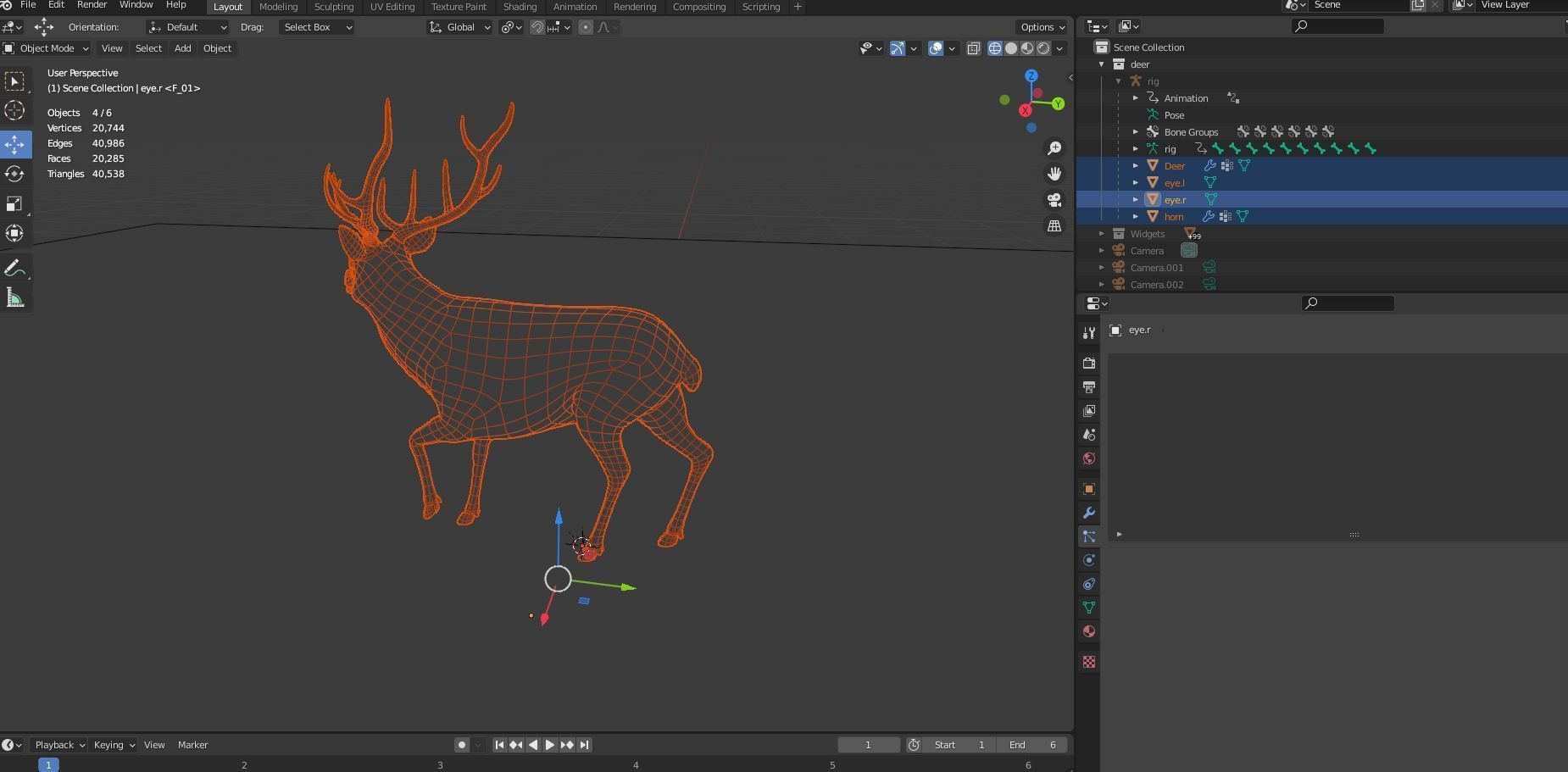Click the current frame field

point(868,745)
